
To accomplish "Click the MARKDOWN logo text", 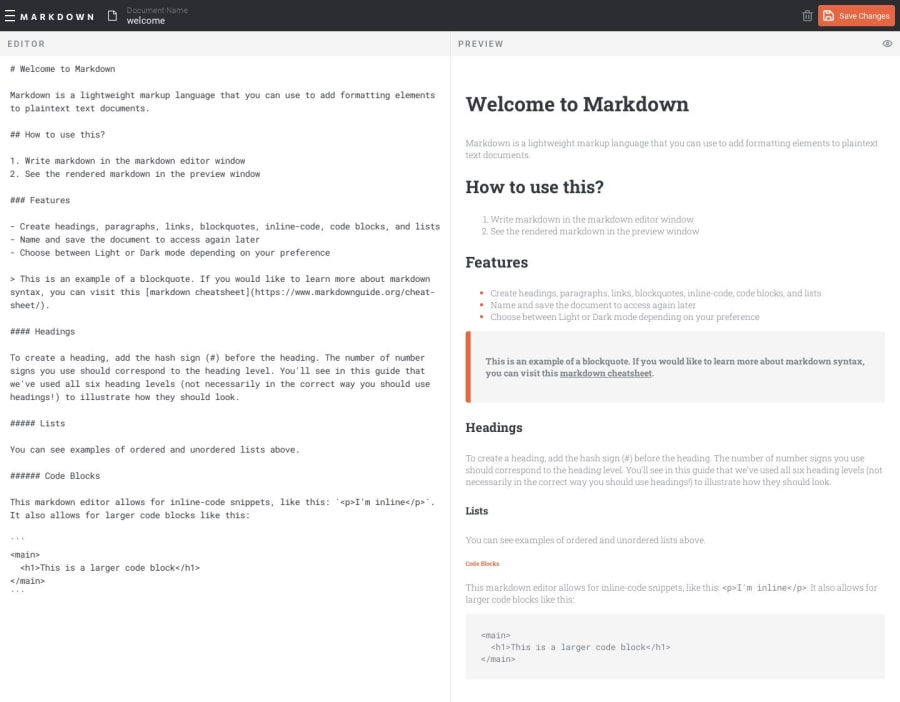I will (57, 17).
